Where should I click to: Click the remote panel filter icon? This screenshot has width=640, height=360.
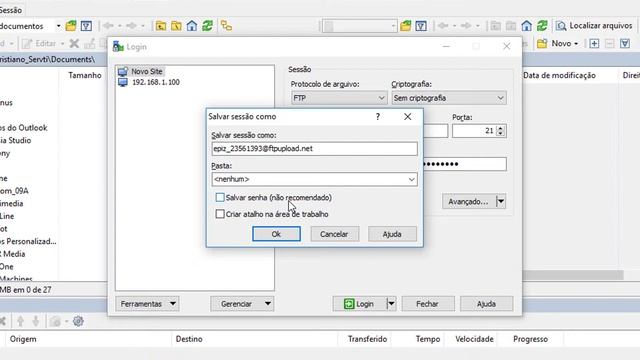point(421,26)
